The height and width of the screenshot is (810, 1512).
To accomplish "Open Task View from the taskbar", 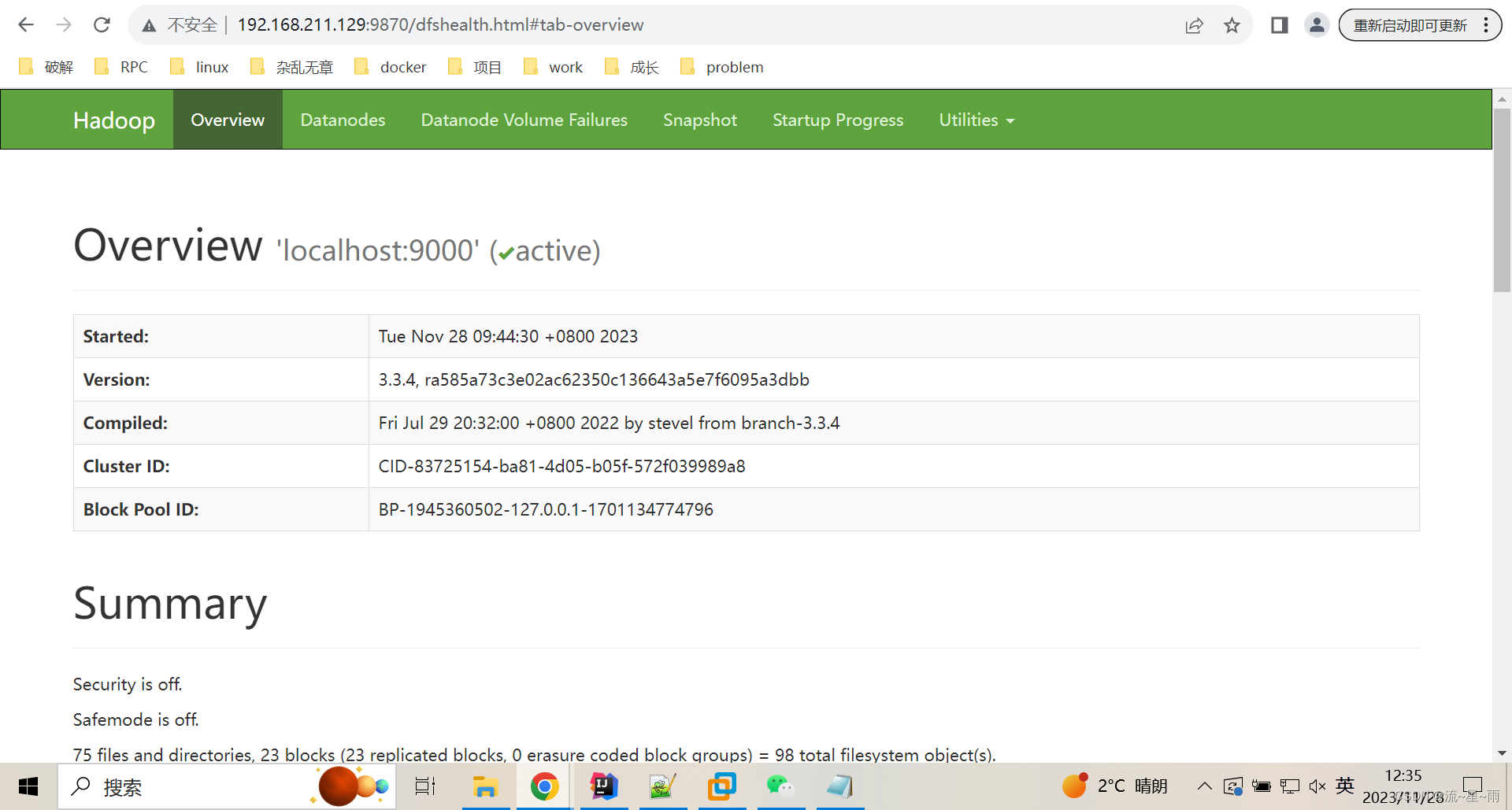I will click(425, 786).
